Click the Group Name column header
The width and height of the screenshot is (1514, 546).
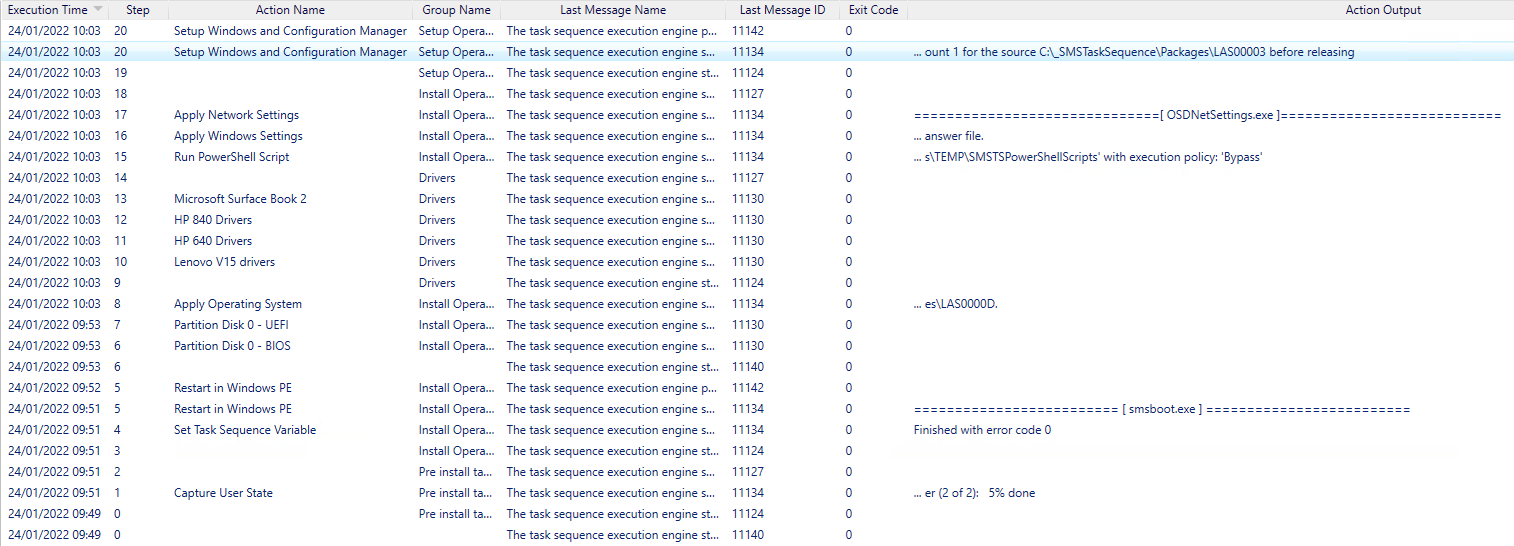click(x=456, y=10)
